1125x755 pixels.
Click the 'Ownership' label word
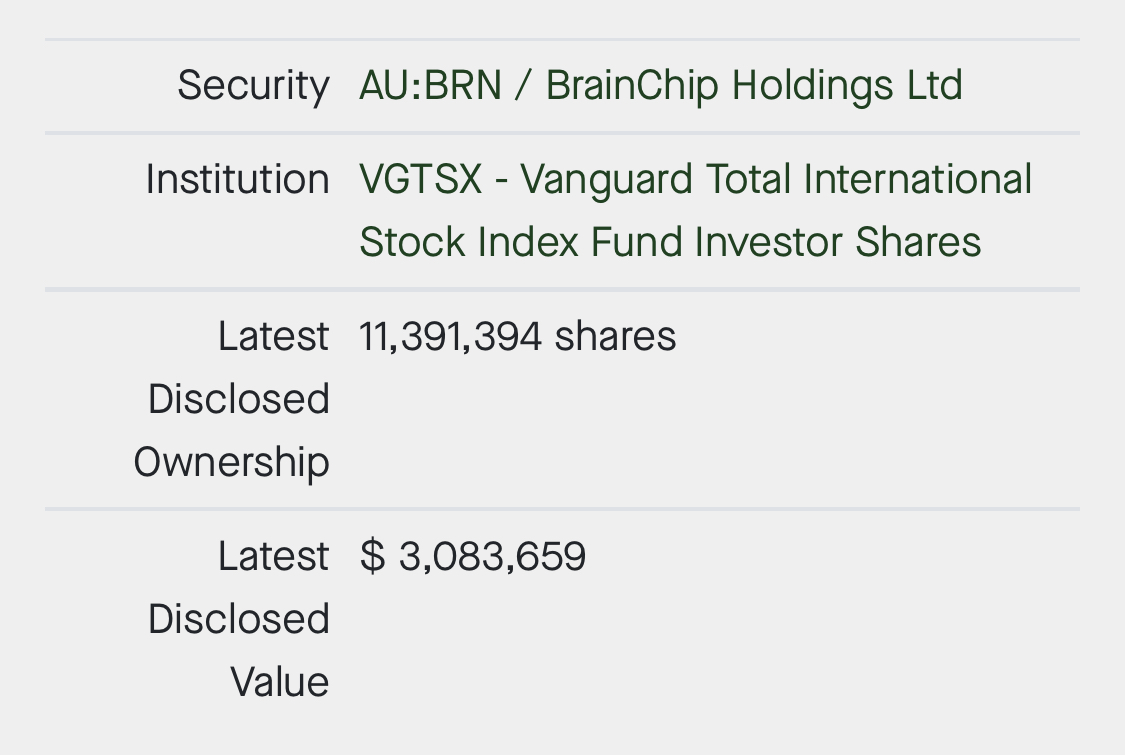(231, 463)
